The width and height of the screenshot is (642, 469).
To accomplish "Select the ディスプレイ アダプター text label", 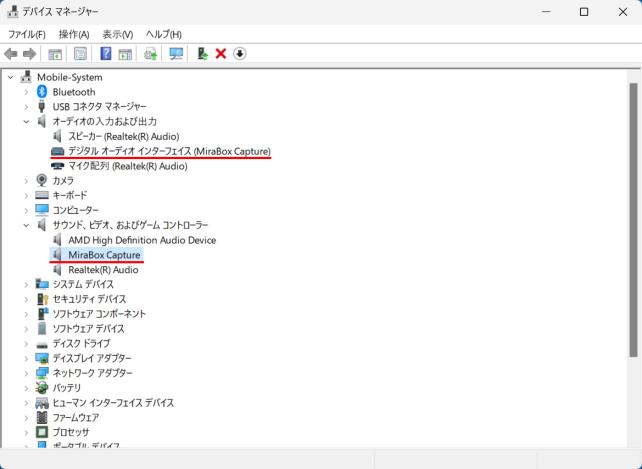I will coord(92,358).
